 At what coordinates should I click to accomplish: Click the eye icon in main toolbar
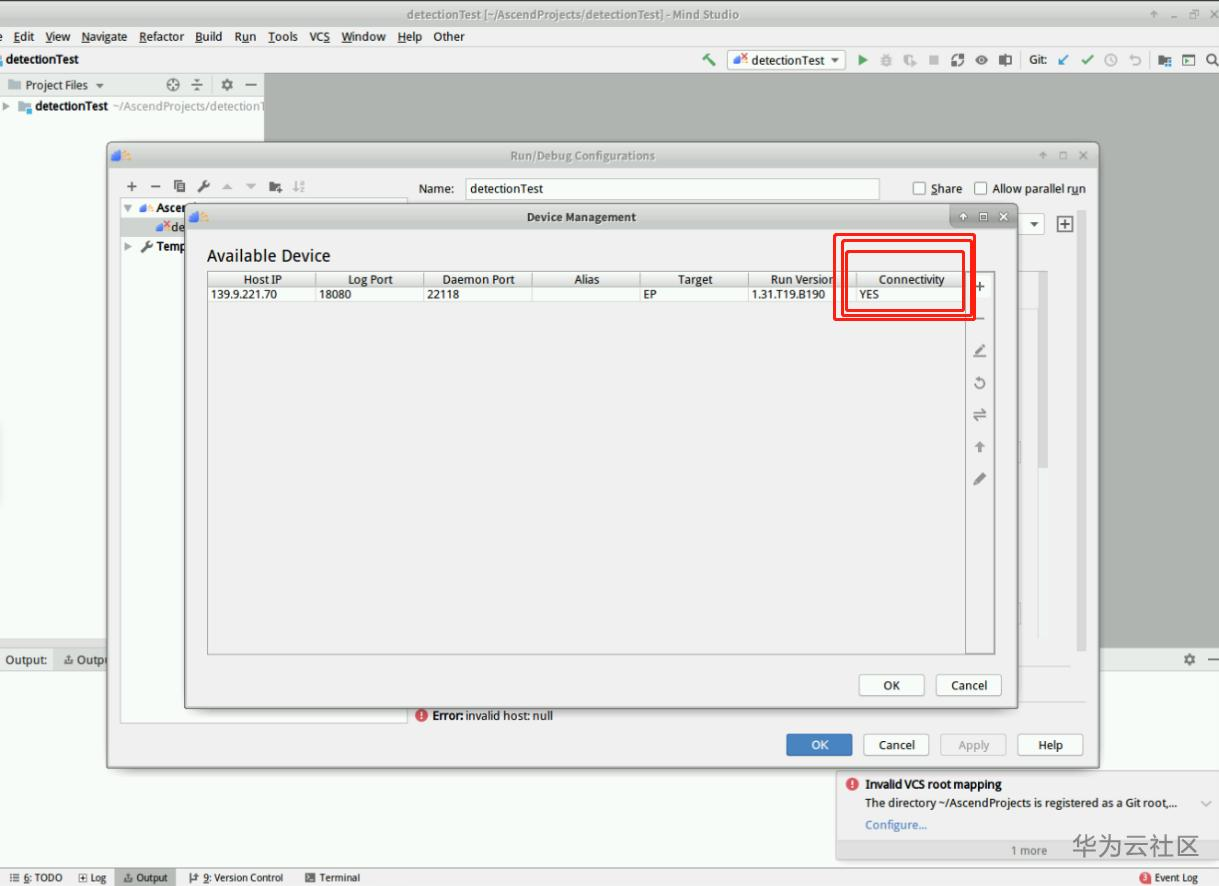click(981, 60)
